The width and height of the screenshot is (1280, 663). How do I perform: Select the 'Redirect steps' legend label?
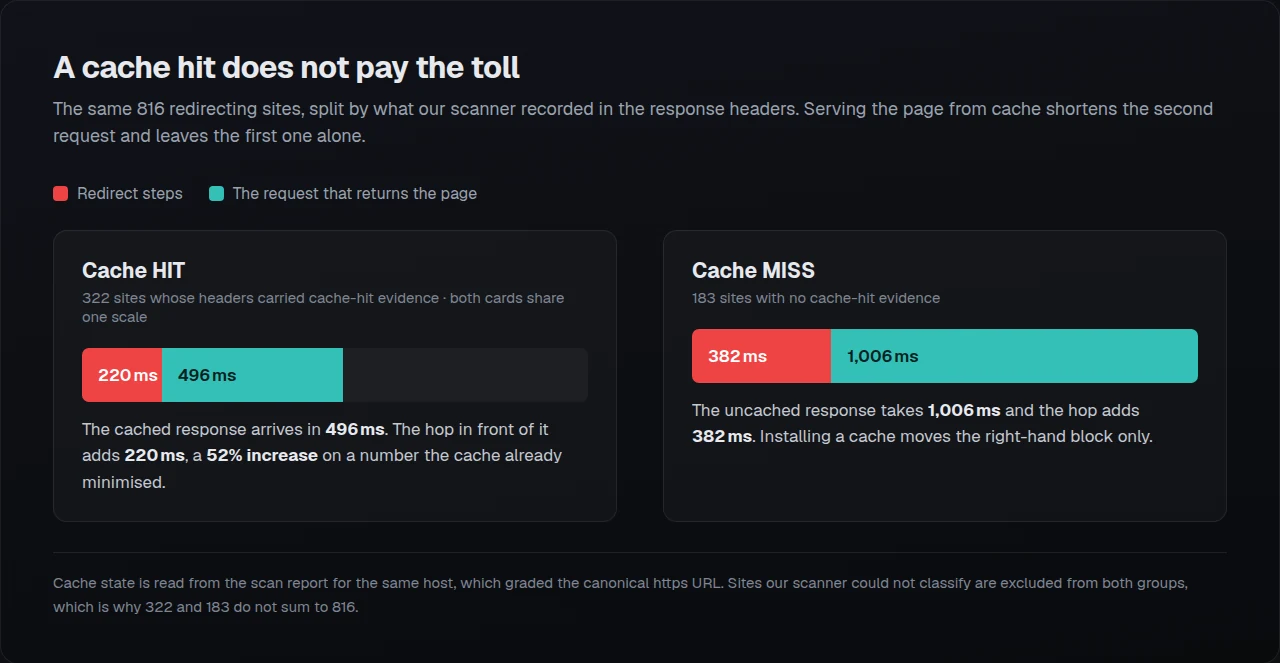[130, 194]
